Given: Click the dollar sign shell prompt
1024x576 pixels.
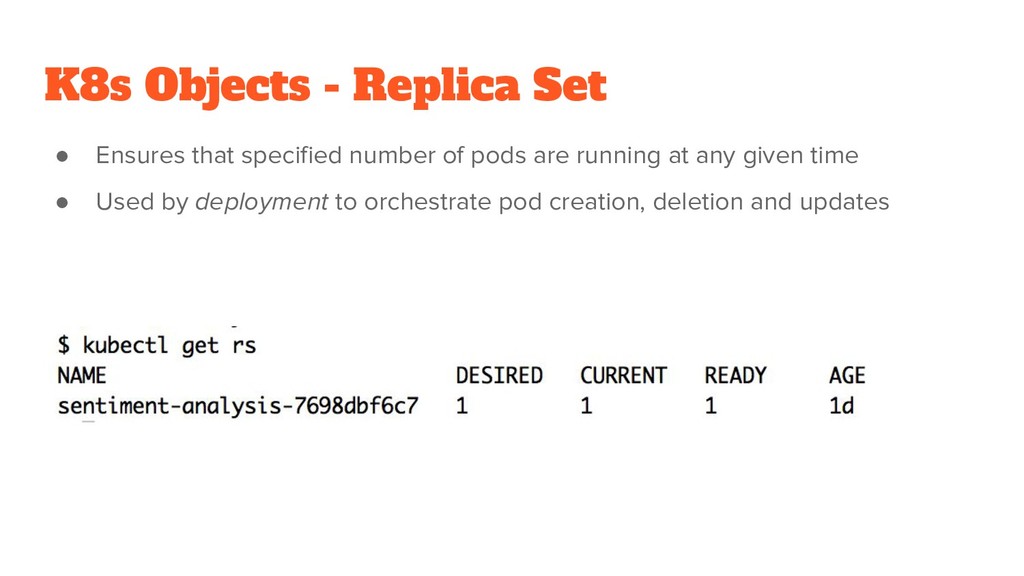Looking at the screenshot, I should (63, 344).
